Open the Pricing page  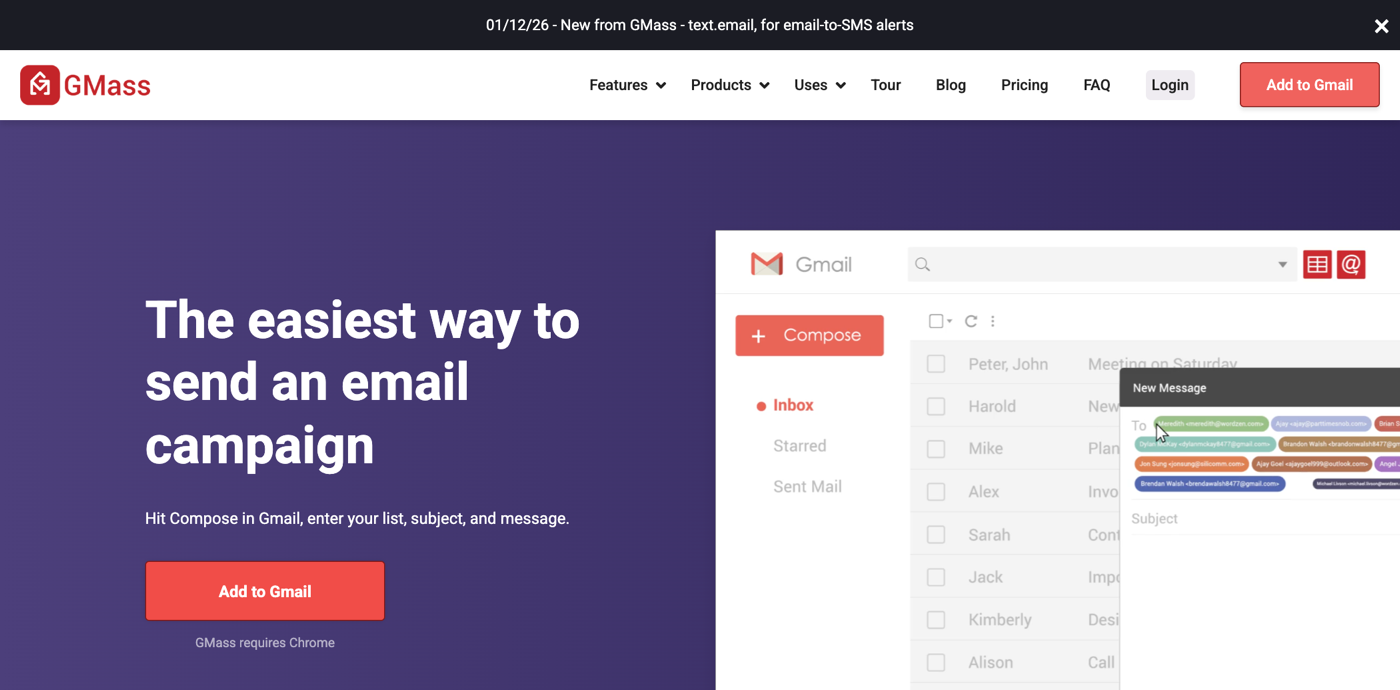click(x=1024, y=85)
